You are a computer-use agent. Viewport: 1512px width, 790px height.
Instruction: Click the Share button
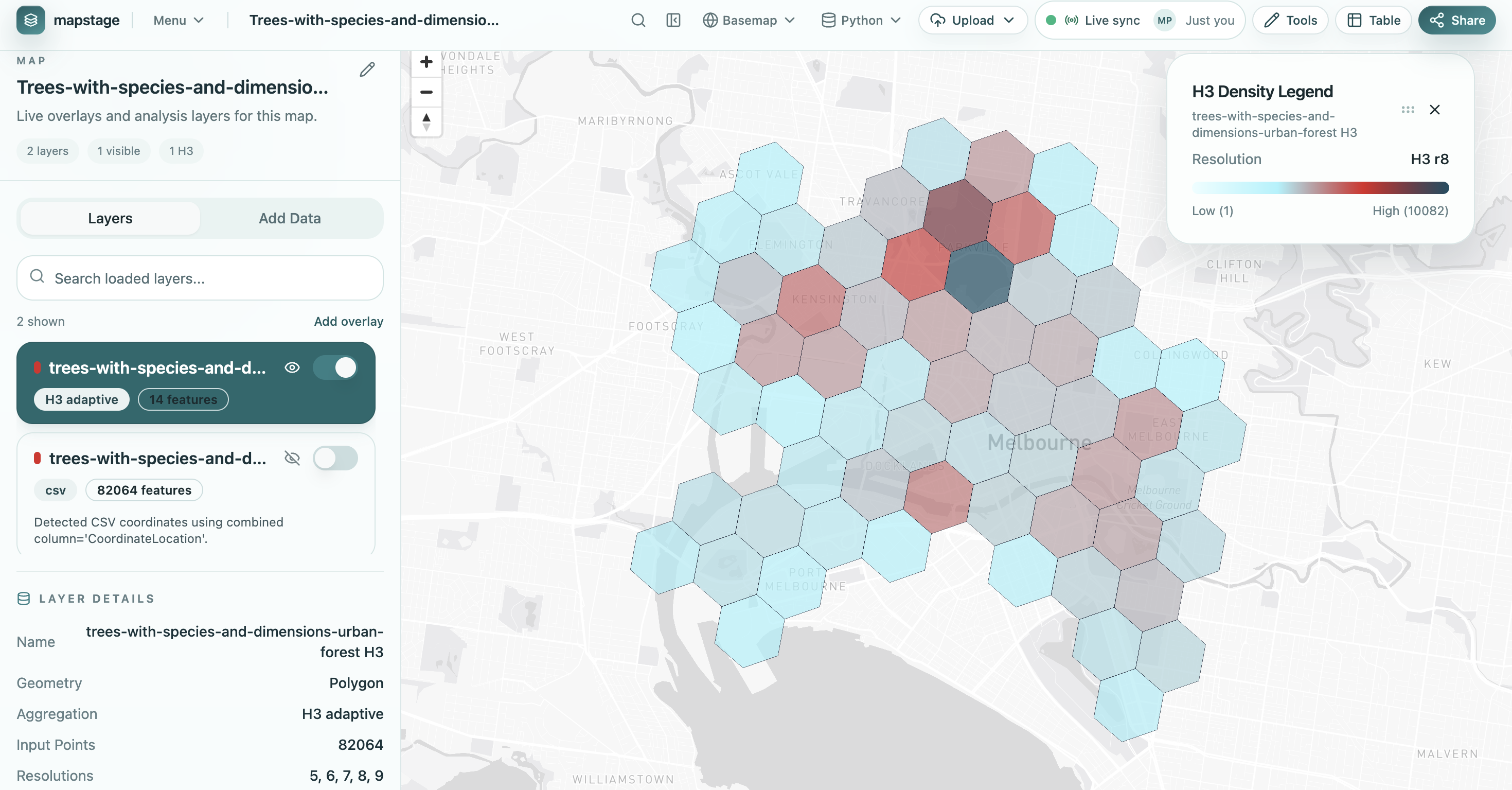coord(1457,20)
